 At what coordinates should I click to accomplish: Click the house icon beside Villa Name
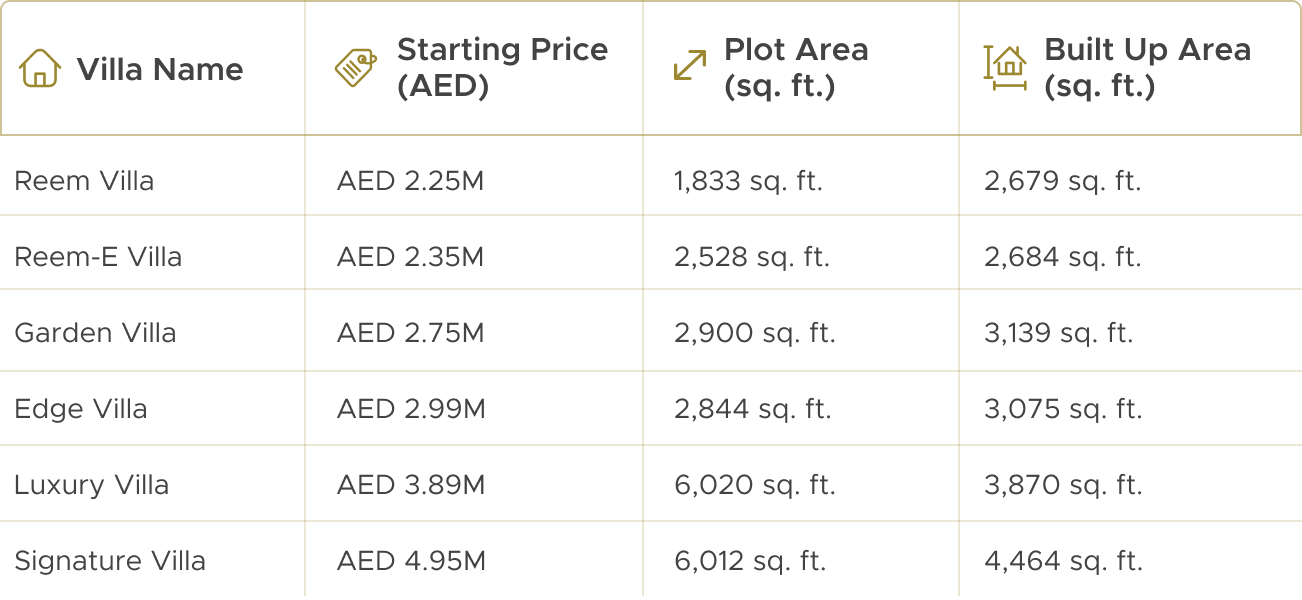(40, 68)
